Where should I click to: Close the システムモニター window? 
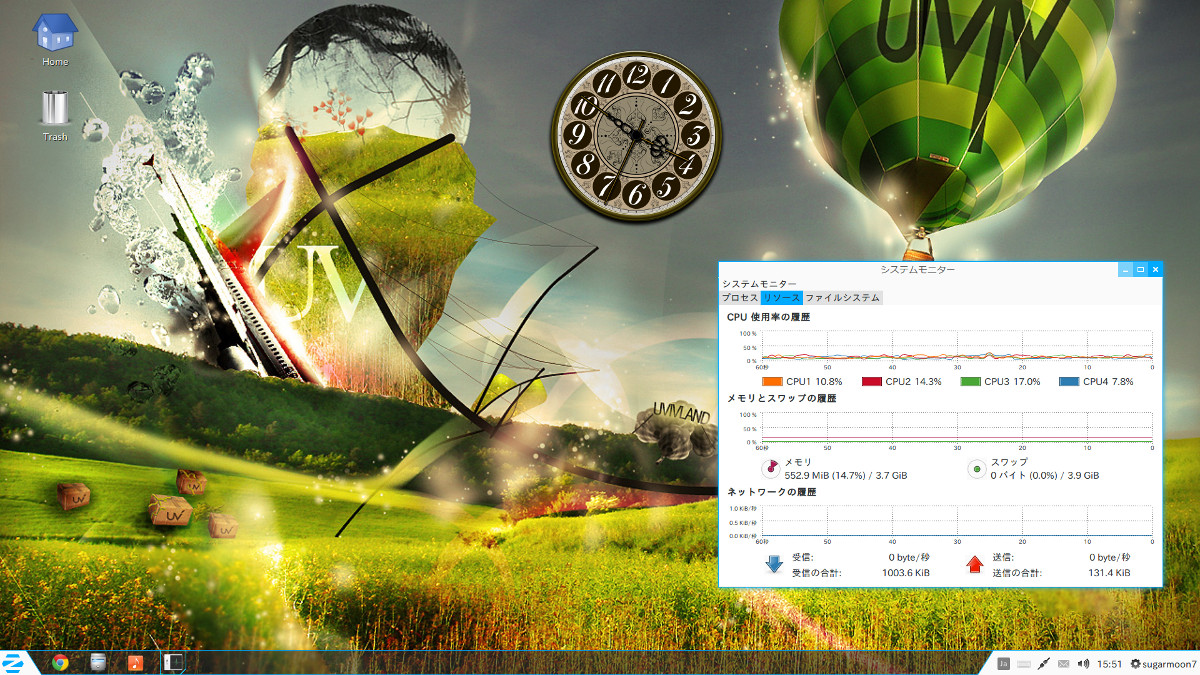point(1156,269)
